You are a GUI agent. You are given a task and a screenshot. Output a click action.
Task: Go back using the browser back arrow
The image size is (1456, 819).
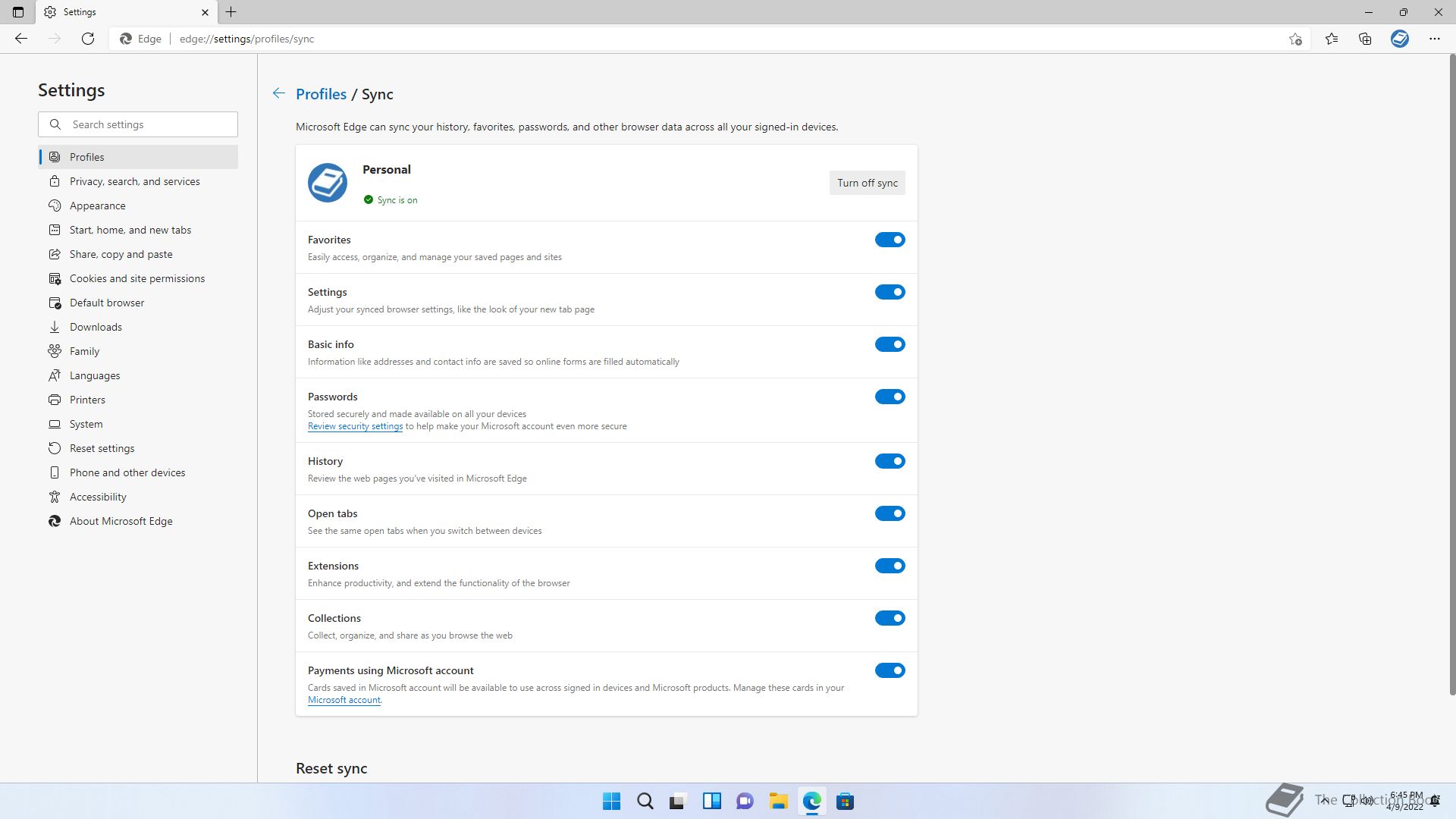click(21, 39)
